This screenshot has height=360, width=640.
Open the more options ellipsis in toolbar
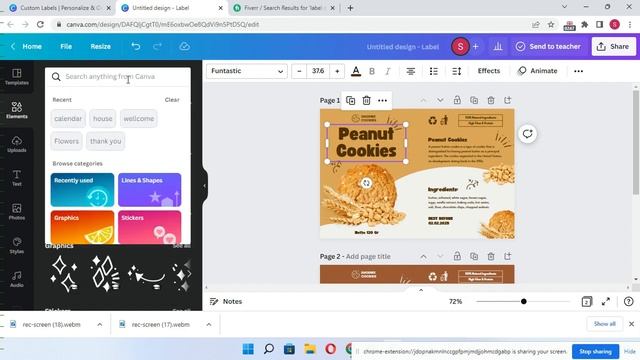point(578,71)
